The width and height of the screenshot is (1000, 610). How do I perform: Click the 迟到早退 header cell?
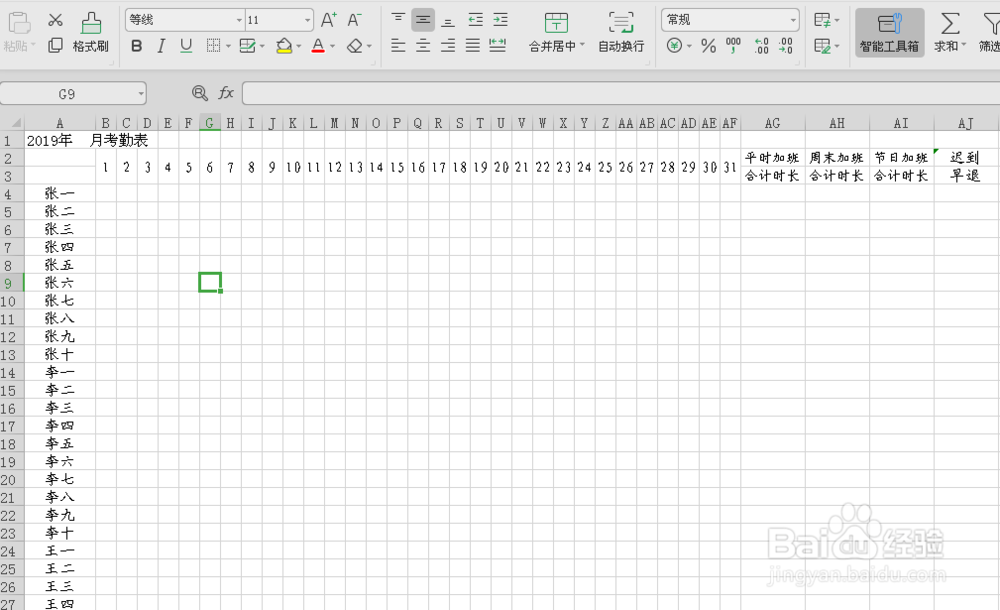[965, 167]
